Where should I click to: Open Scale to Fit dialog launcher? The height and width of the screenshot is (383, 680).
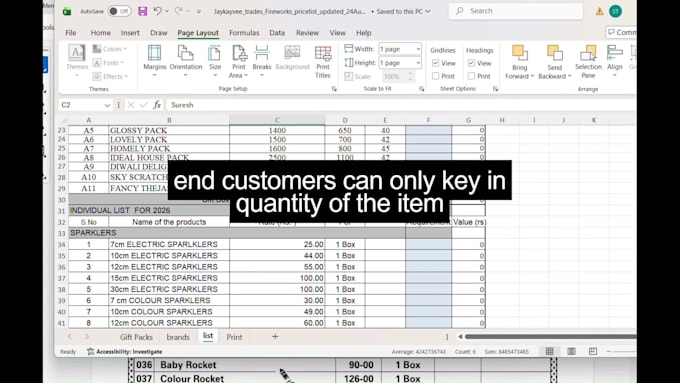point(422,89)
